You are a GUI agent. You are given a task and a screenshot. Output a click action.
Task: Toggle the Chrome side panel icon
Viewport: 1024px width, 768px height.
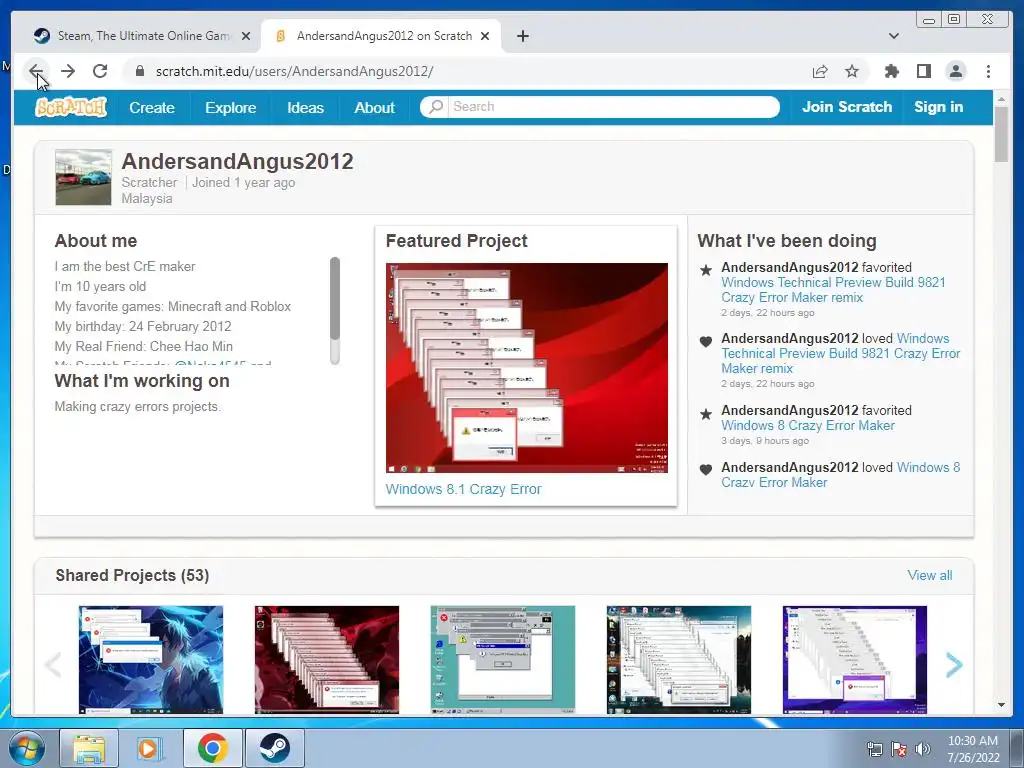[923, 71]
